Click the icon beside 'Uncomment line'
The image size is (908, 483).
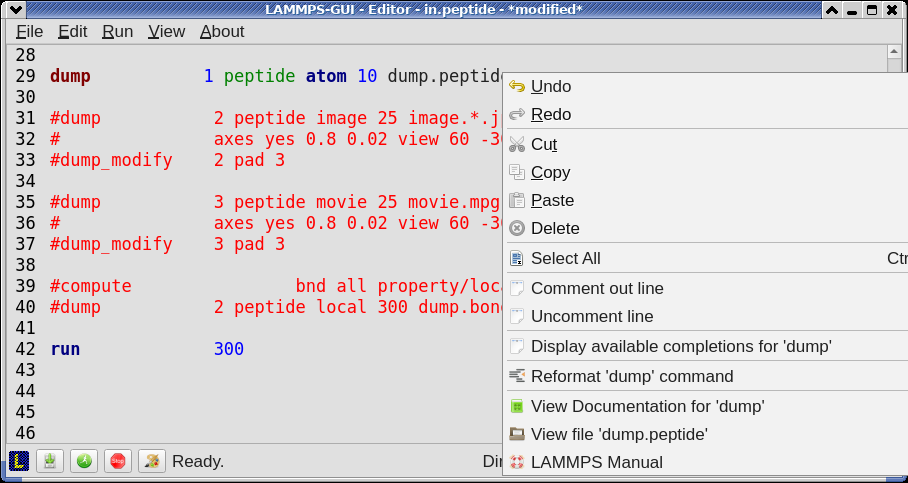click(x=517, y=316)
